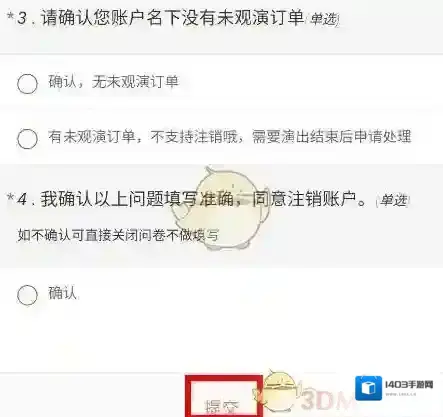
Task: Click the required asterisk before question 3
Action: click(x=11, y=16)
